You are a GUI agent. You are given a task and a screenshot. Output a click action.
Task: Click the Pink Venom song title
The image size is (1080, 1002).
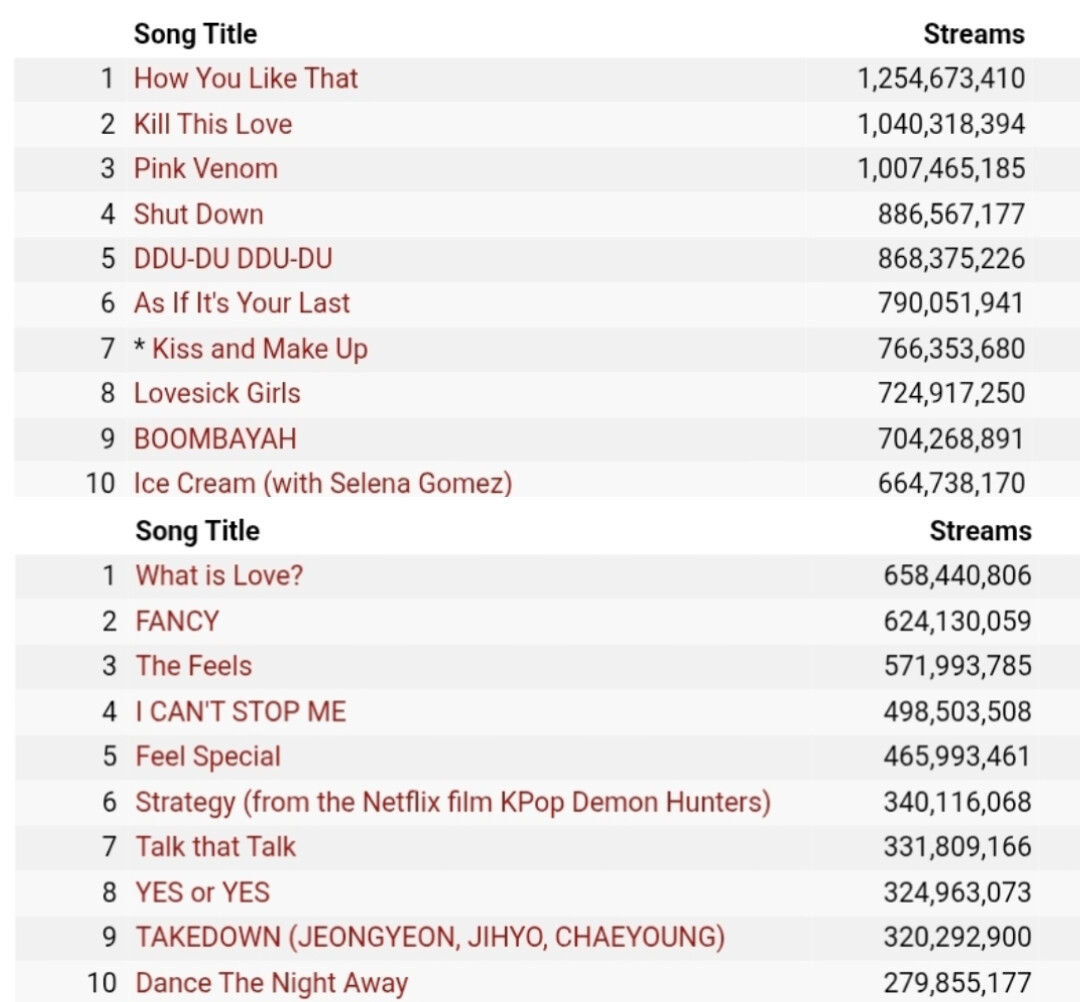pos(206,169)
